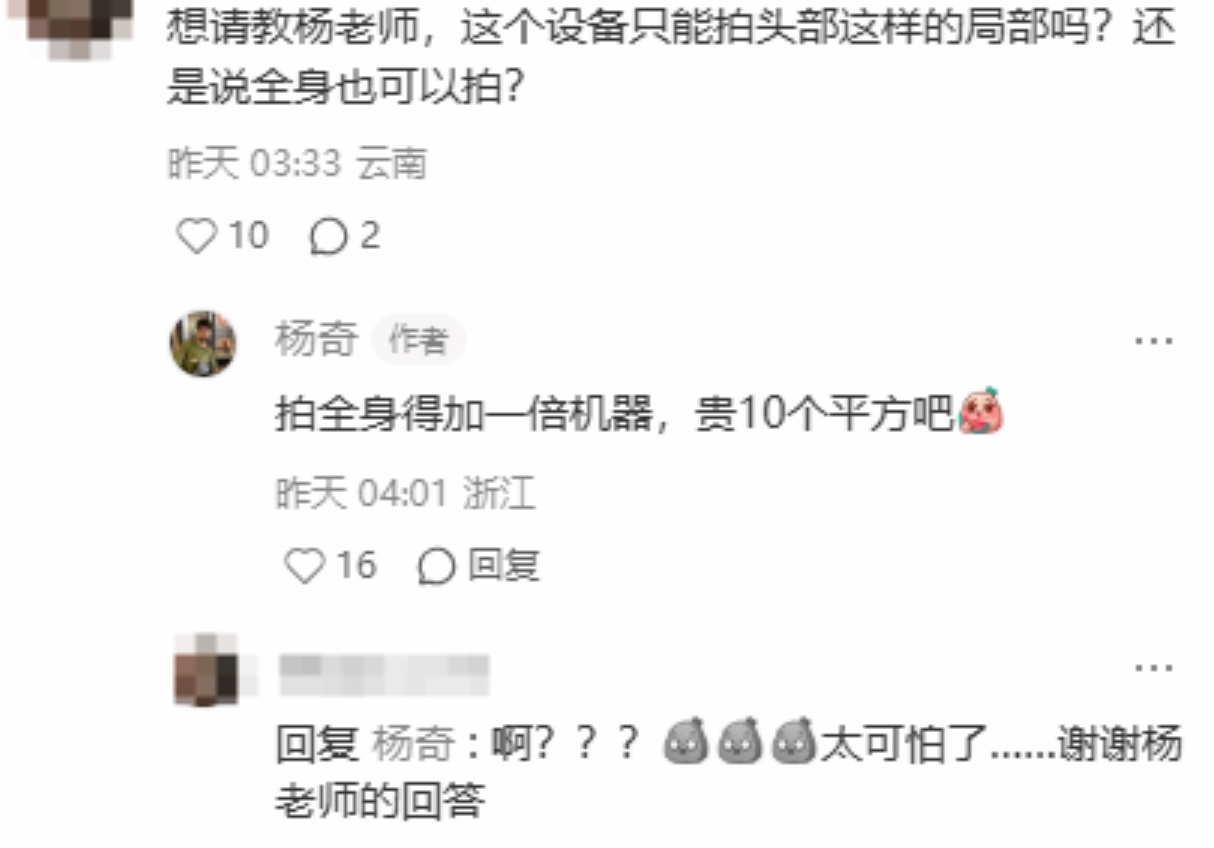
Task: Click the first gray emoji before 太可怕了
Action: point(686,744)
